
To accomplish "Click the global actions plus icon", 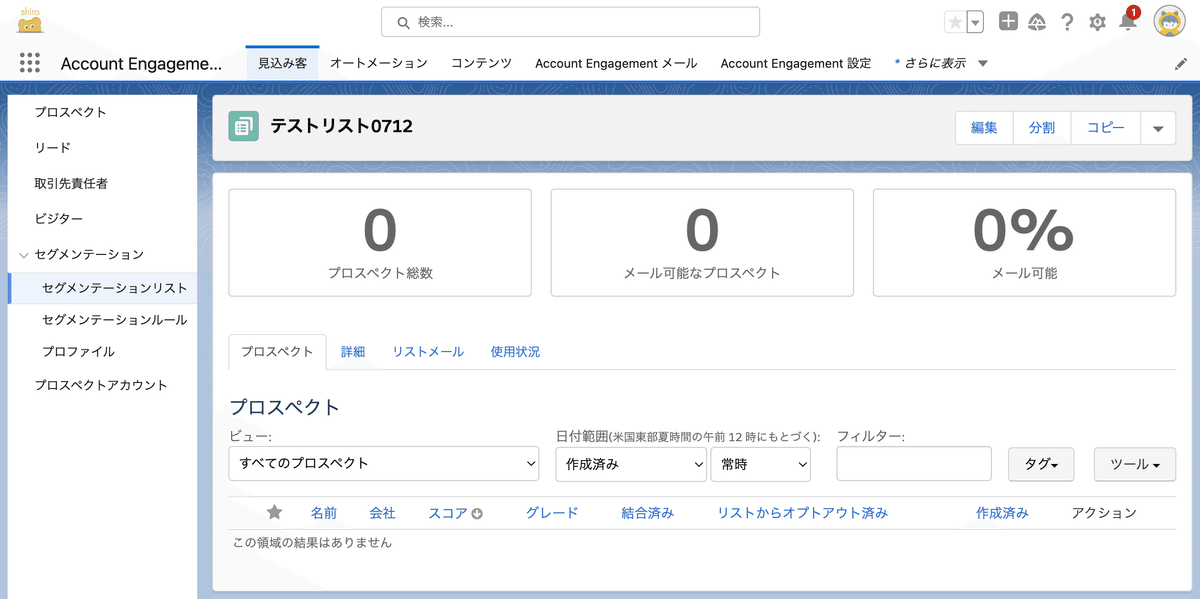I will pyautogui.click(x=1008, y=21).
